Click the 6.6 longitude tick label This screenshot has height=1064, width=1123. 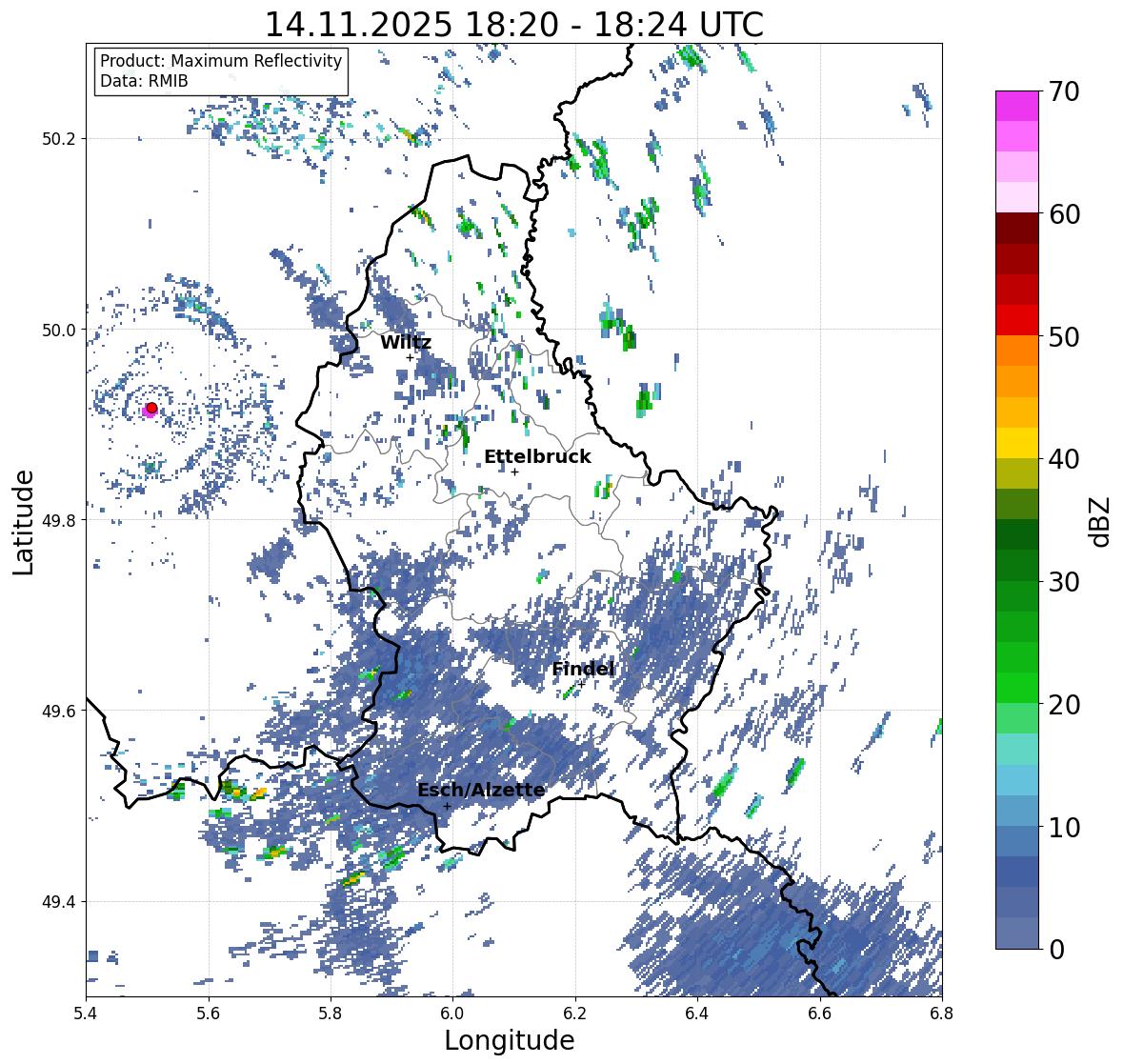click(820, 1014)
